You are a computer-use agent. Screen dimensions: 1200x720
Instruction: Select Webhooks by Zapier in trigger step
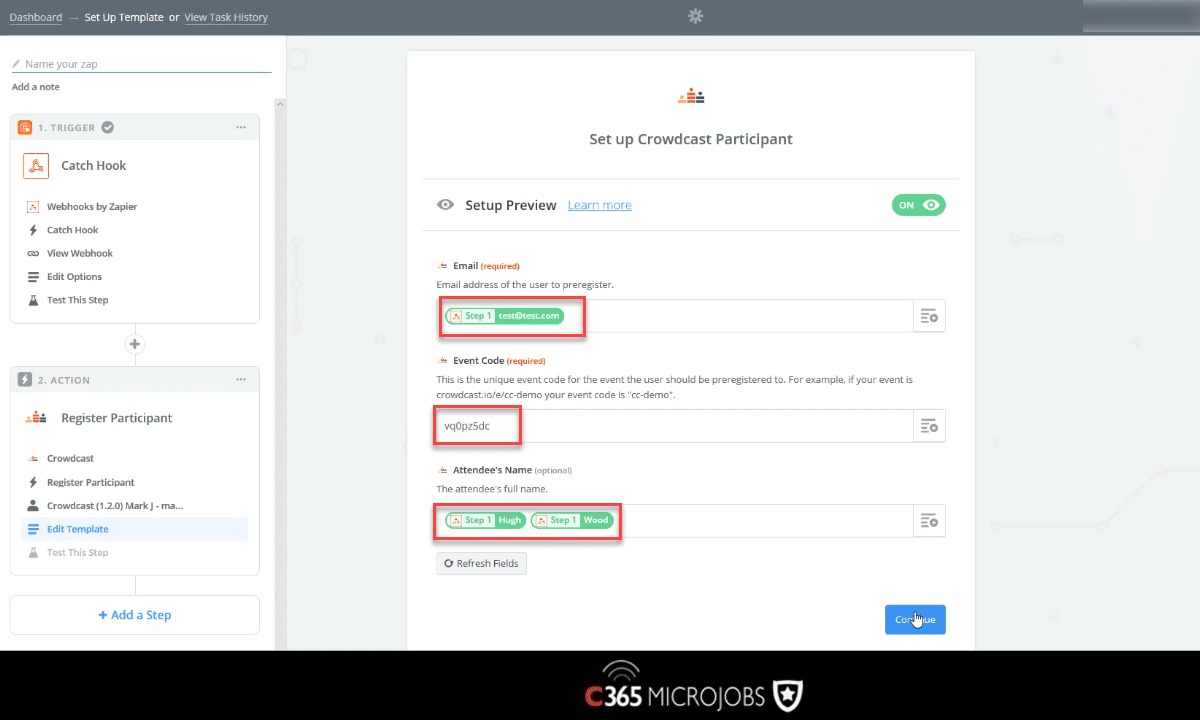pos(92,207)
